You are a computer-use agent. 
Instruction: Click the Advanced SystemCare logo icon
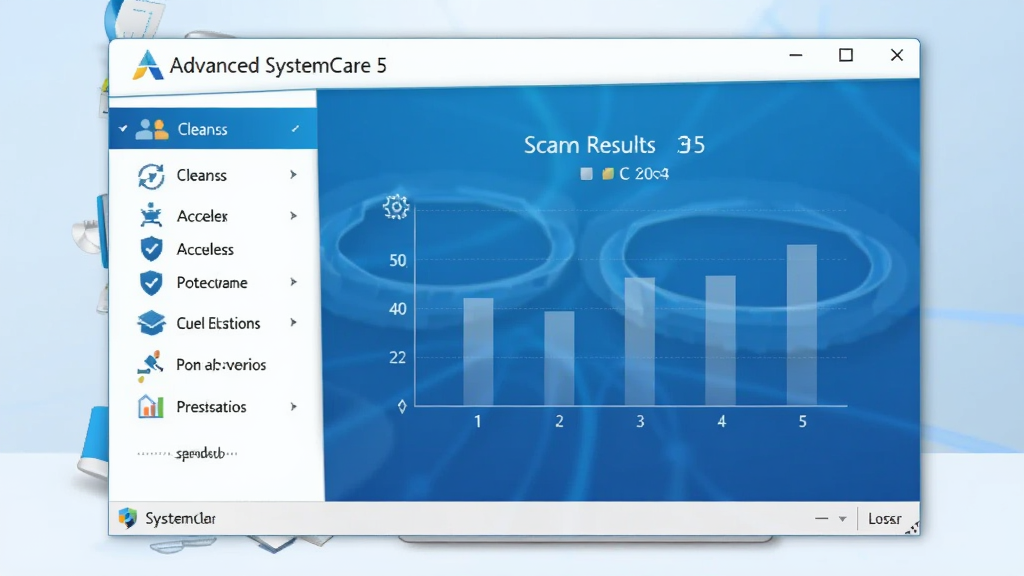pyautogui.click(x=148, y=65)
